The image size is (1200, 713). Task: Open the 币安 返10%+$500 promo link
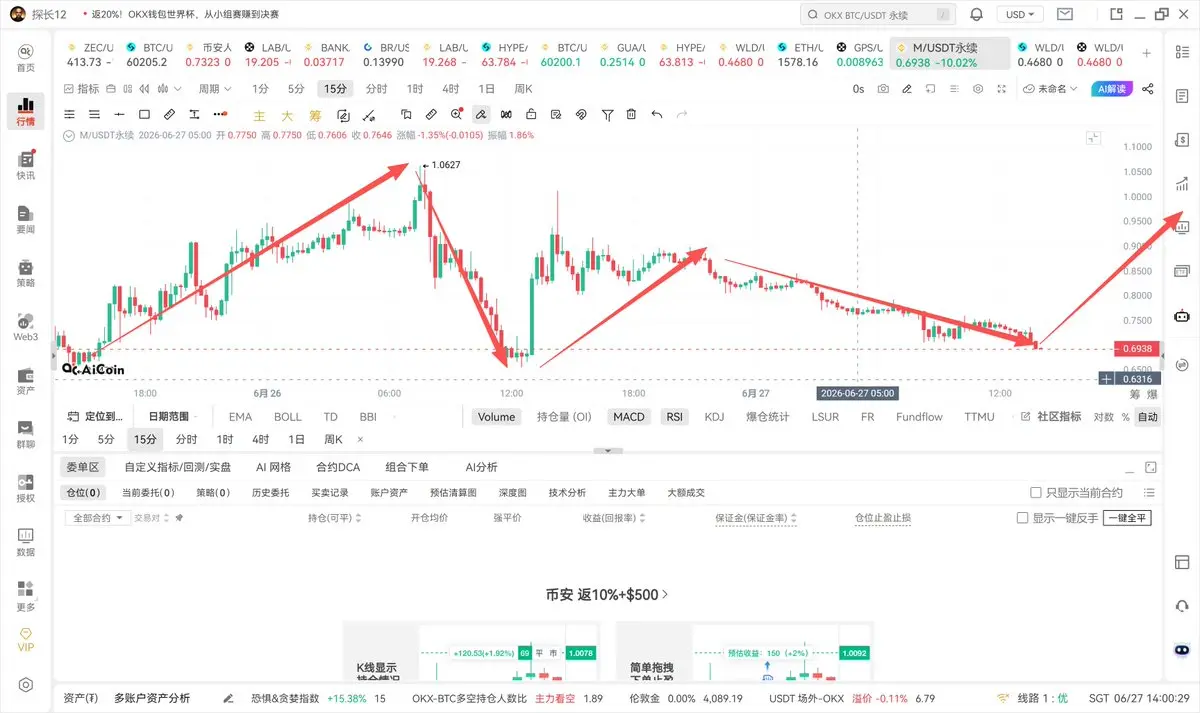[607, 594]
